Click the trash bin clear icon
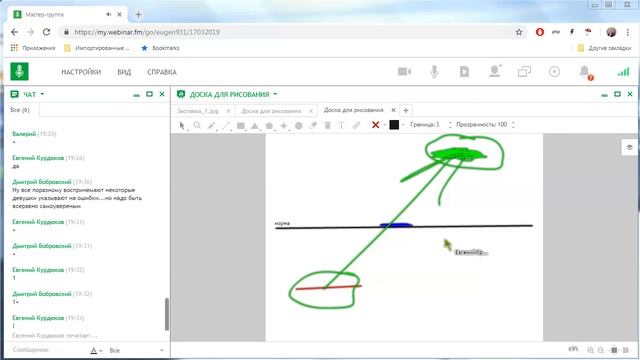This screenshot has height=360, width=640. tap(327, 125)
